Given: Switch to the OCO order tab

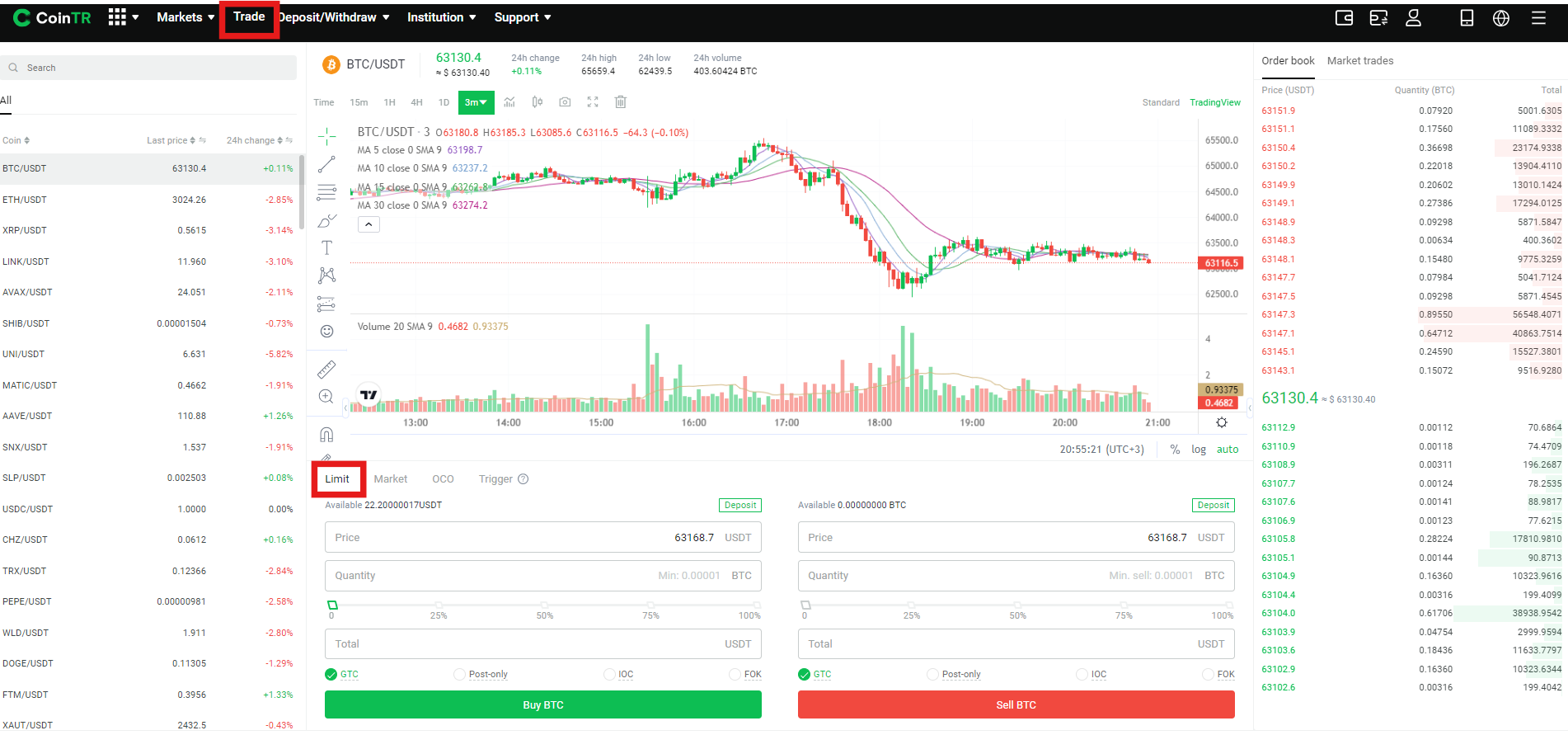Looking at the screenshot, I should [x=443, y=479].
